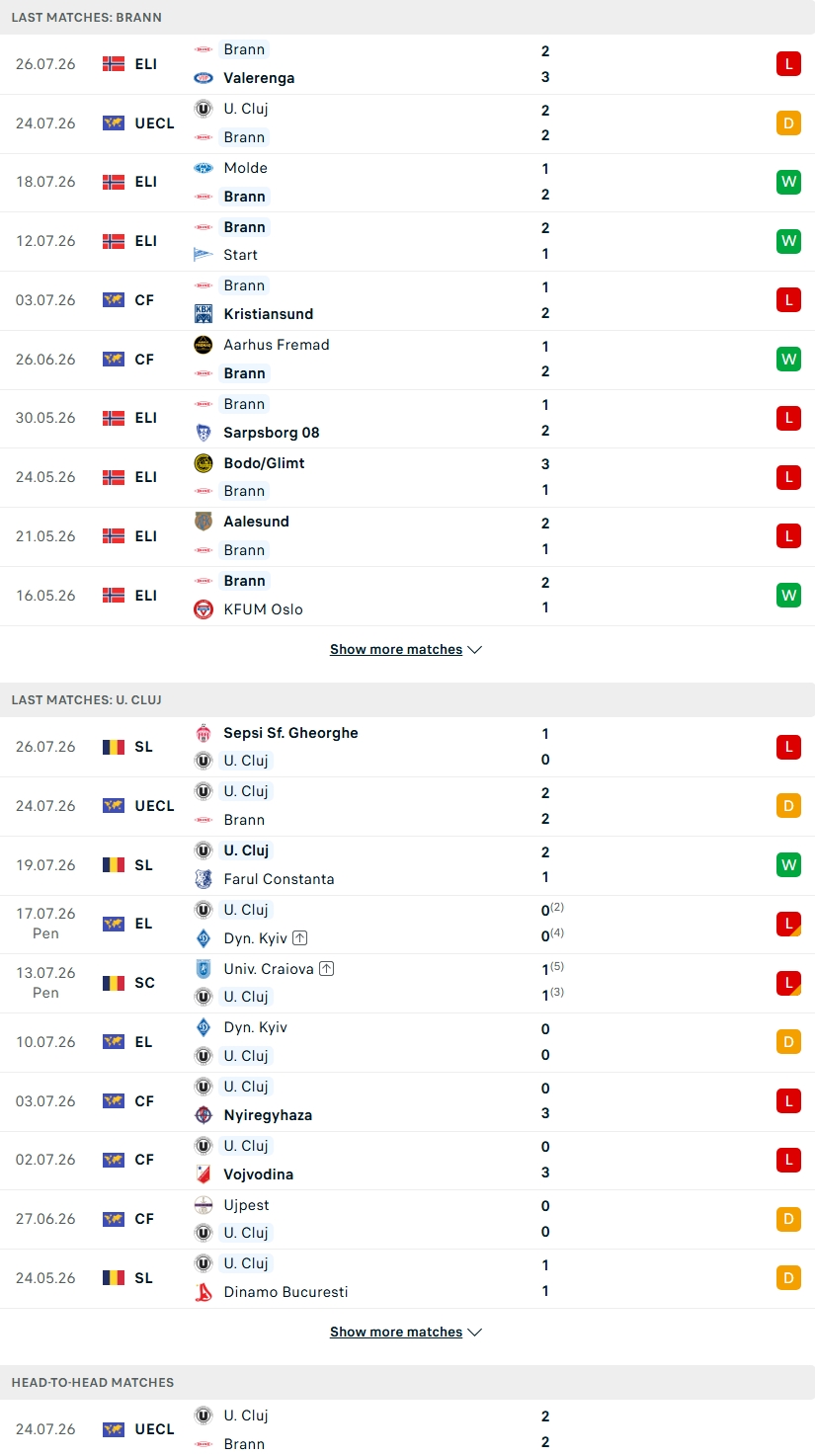
Task: Click the Romanian flag next to SC
Action: tap(114, 983)
